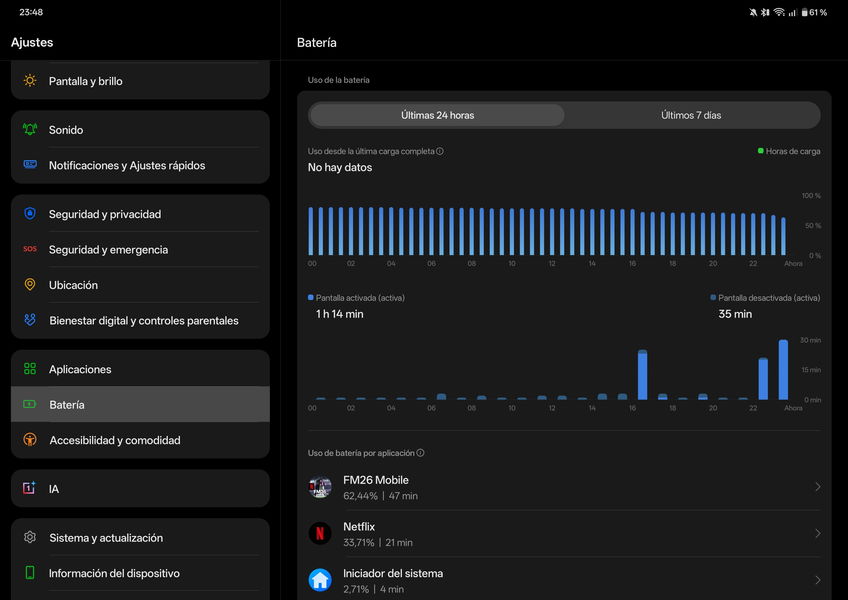Tap info icon next to Uso desde la última carga
Screen dimensions: 848x600
440,152
